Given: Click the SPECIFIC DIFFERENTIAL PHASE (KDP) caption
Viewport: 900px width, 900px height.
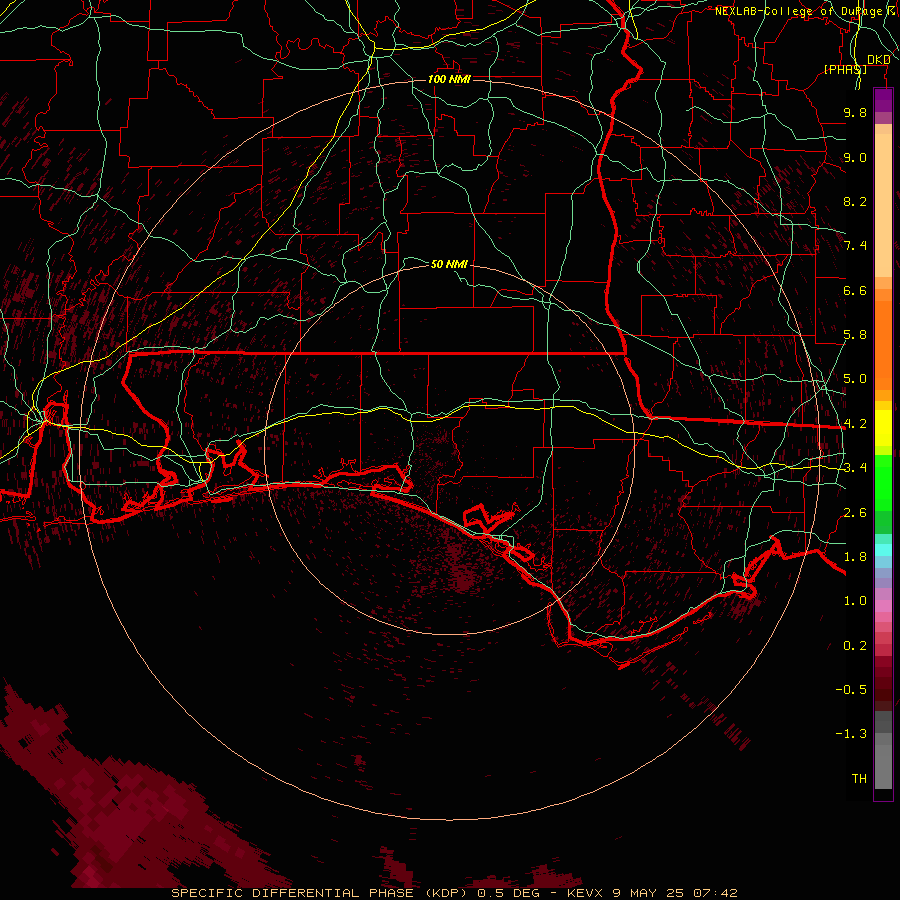Looking at the screenshot, I should [x=321, y=893].
